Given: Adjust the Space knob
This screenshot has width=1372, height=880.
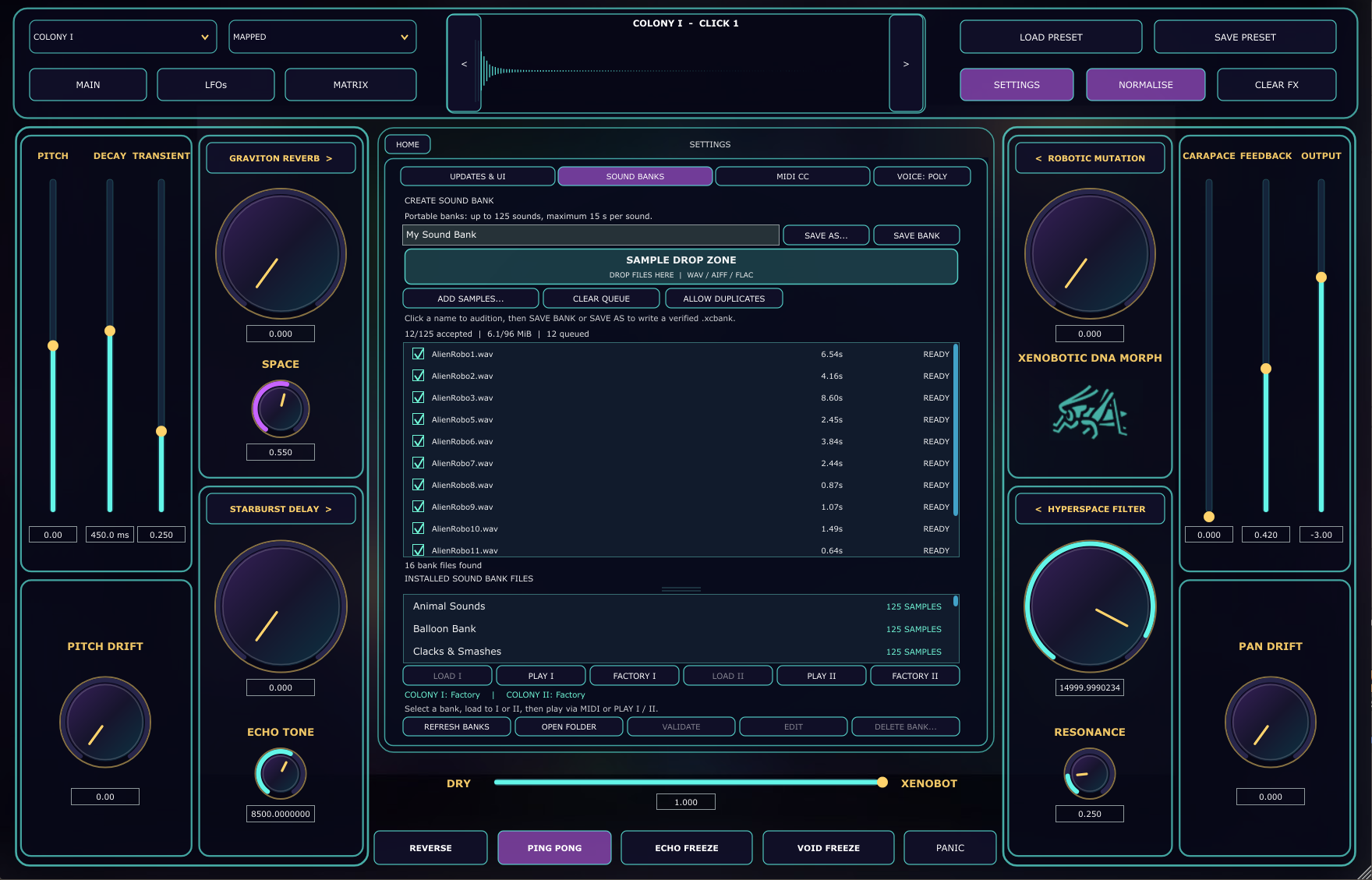Looking at the screenshot, I should tap(281, 408).
